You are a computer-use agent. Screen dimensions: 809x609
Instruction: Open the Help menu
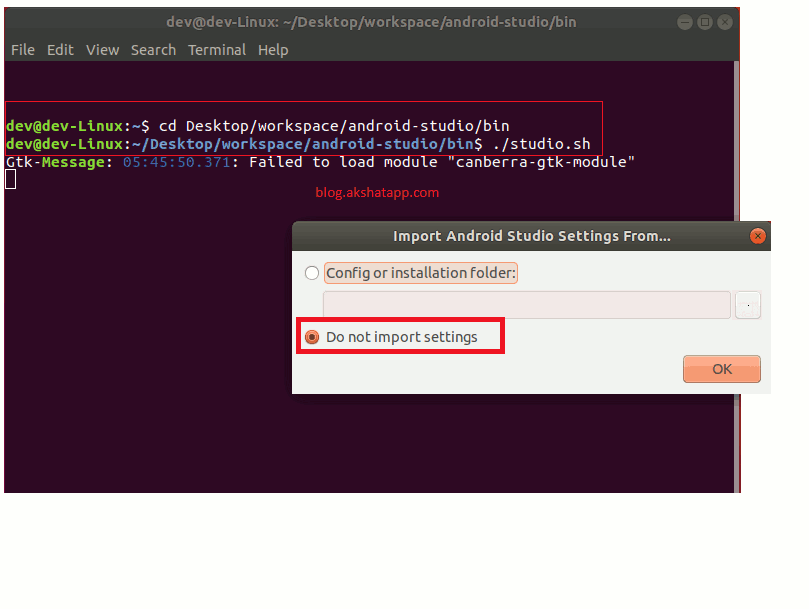[272, 49]
